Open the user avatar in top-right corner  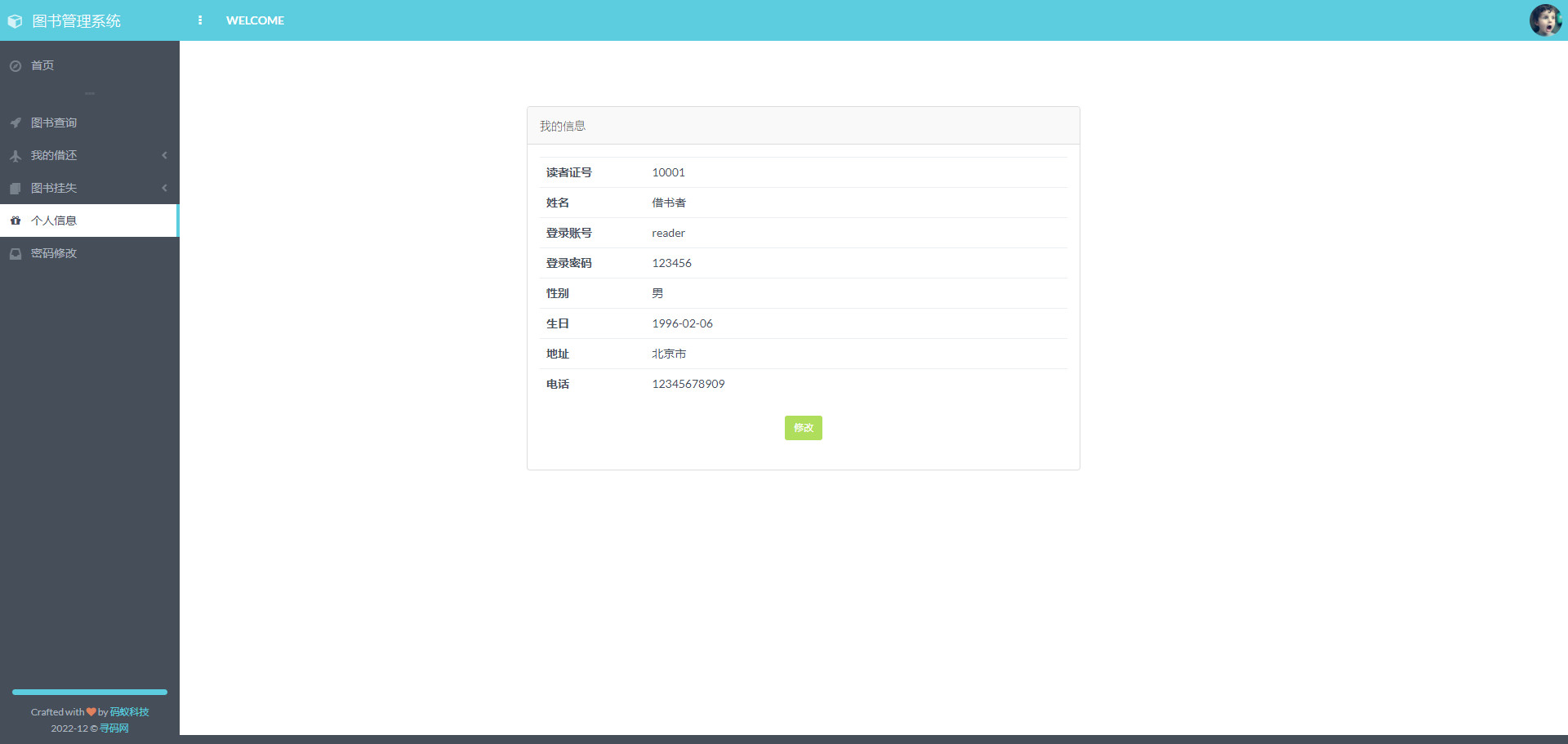coord(1545,20)
